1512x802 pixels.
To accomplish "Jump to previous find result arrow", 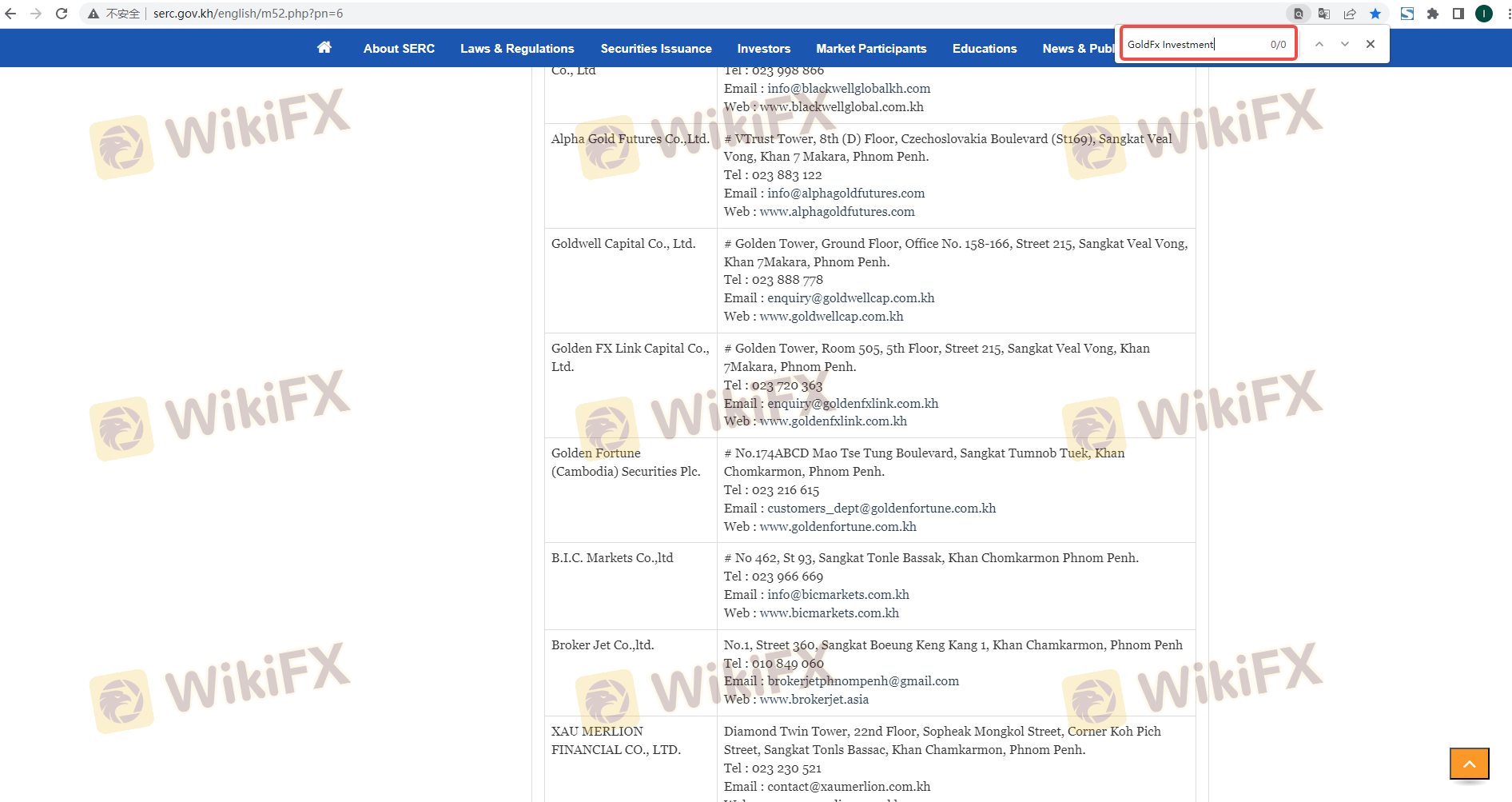I will 1319,44.
